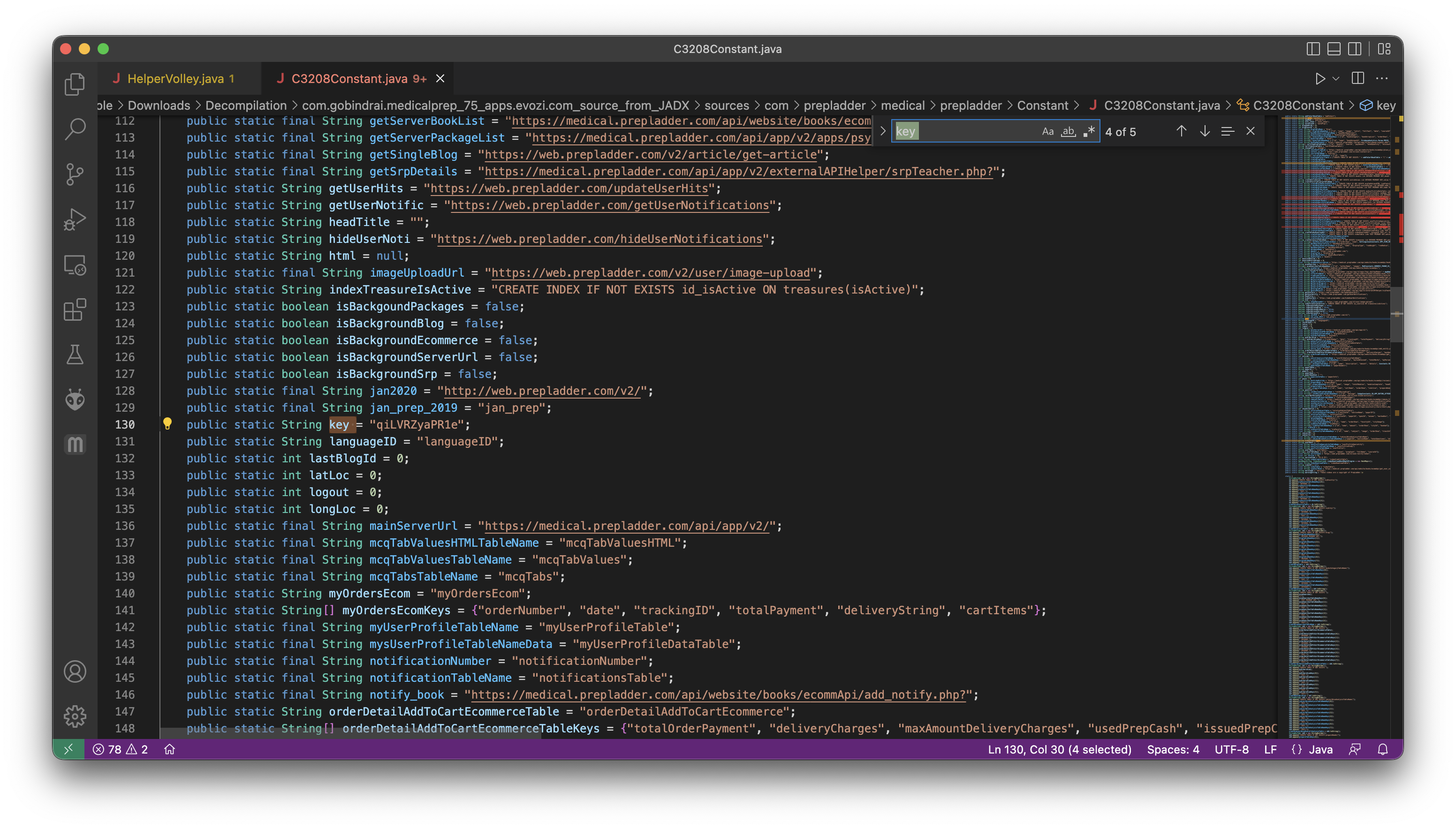The width and height of the screenshot is (1456, 829).
Task: Toggle Match Case in find widget
Action: click(x=1048, y=131)
